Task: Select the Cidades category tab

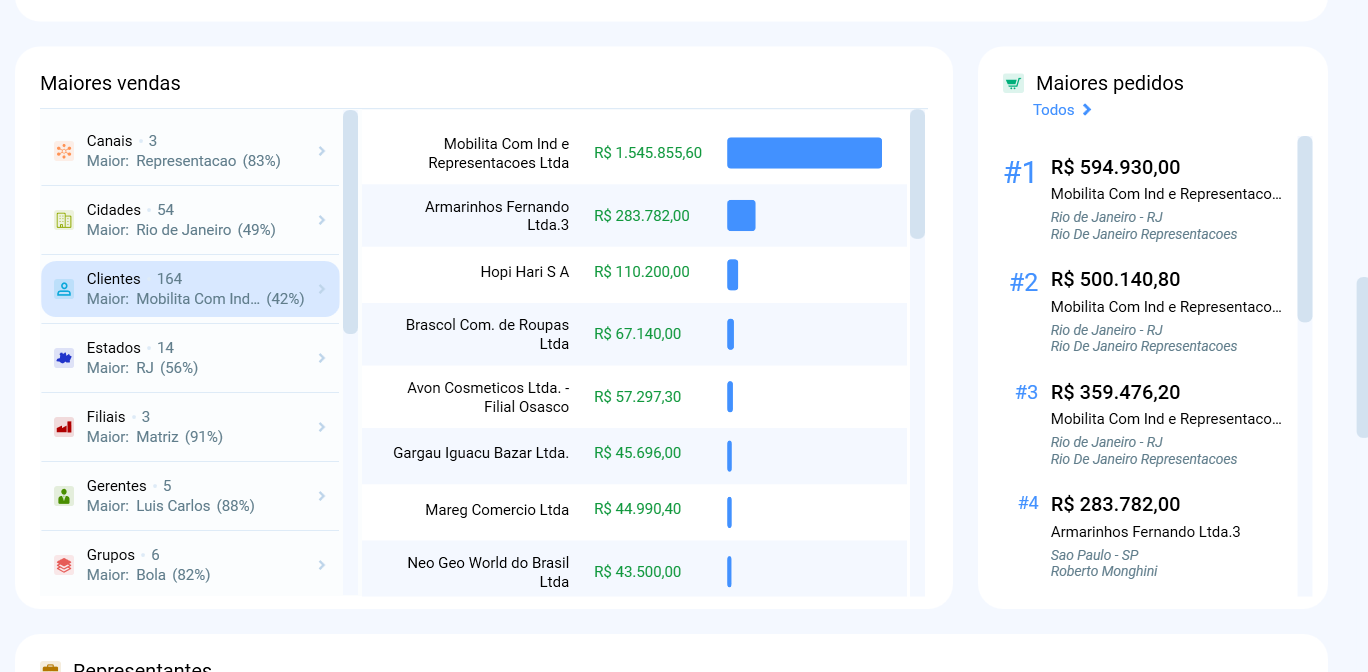Action: [190, 220]
